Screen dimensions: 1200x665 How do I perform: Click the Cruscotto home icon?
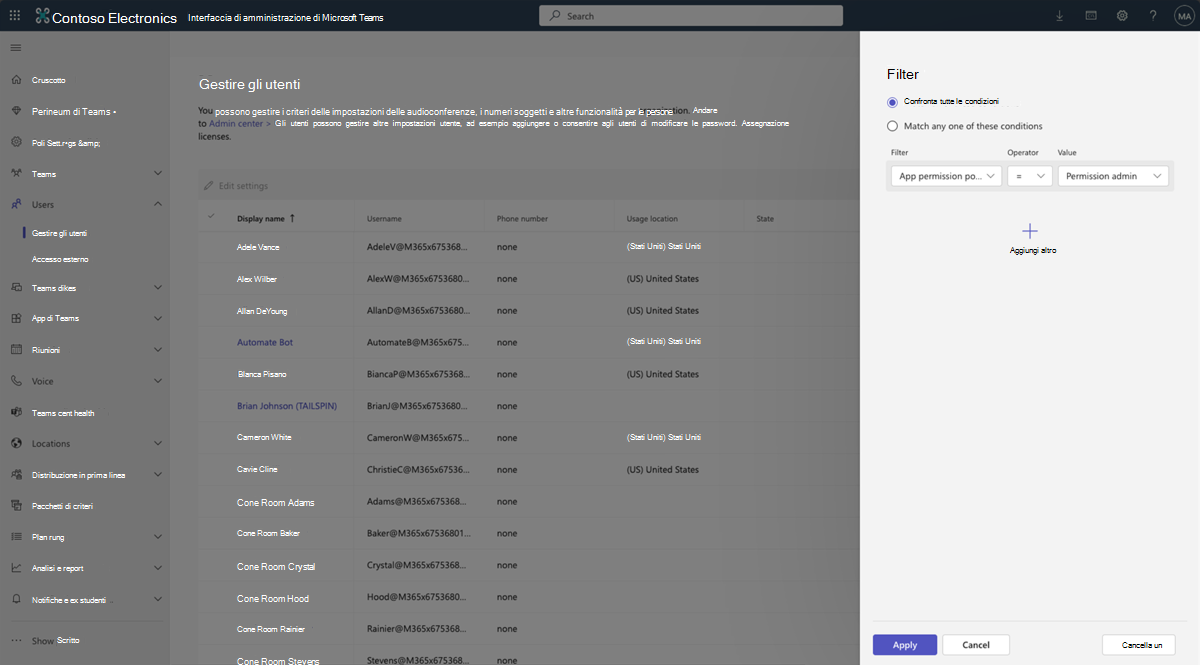(x=16, y=80)
